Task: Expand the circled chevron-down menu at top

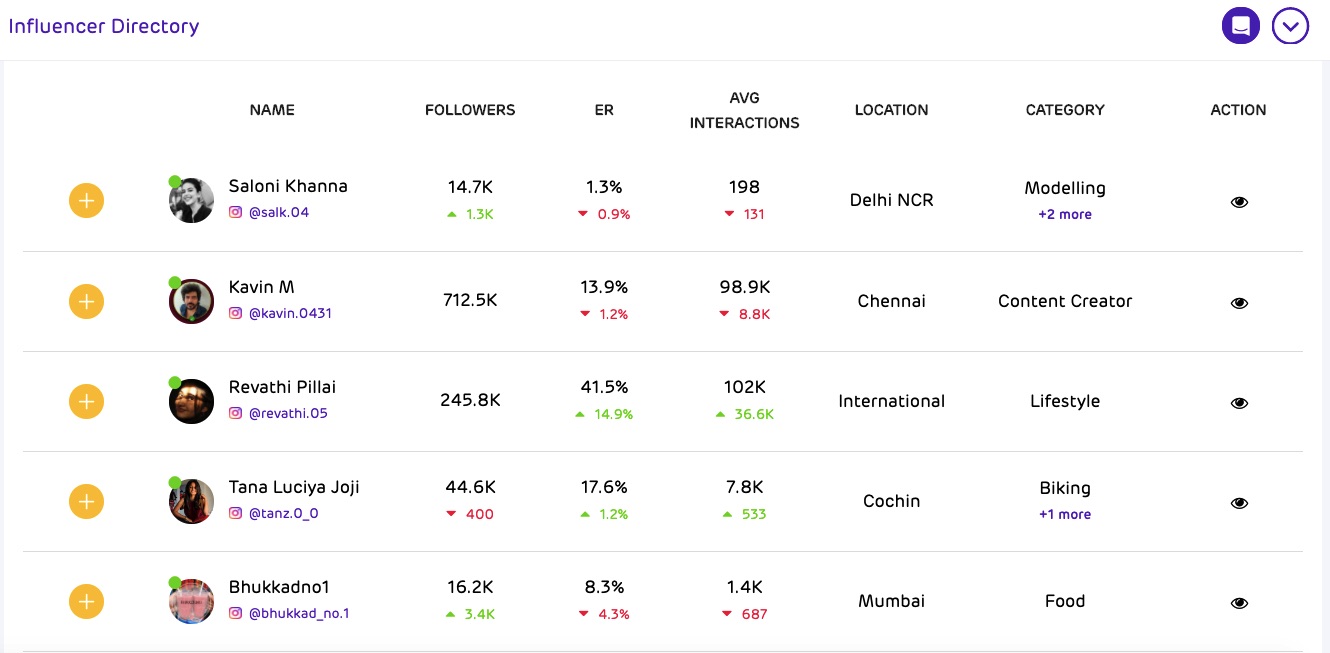Action: 1290,26
